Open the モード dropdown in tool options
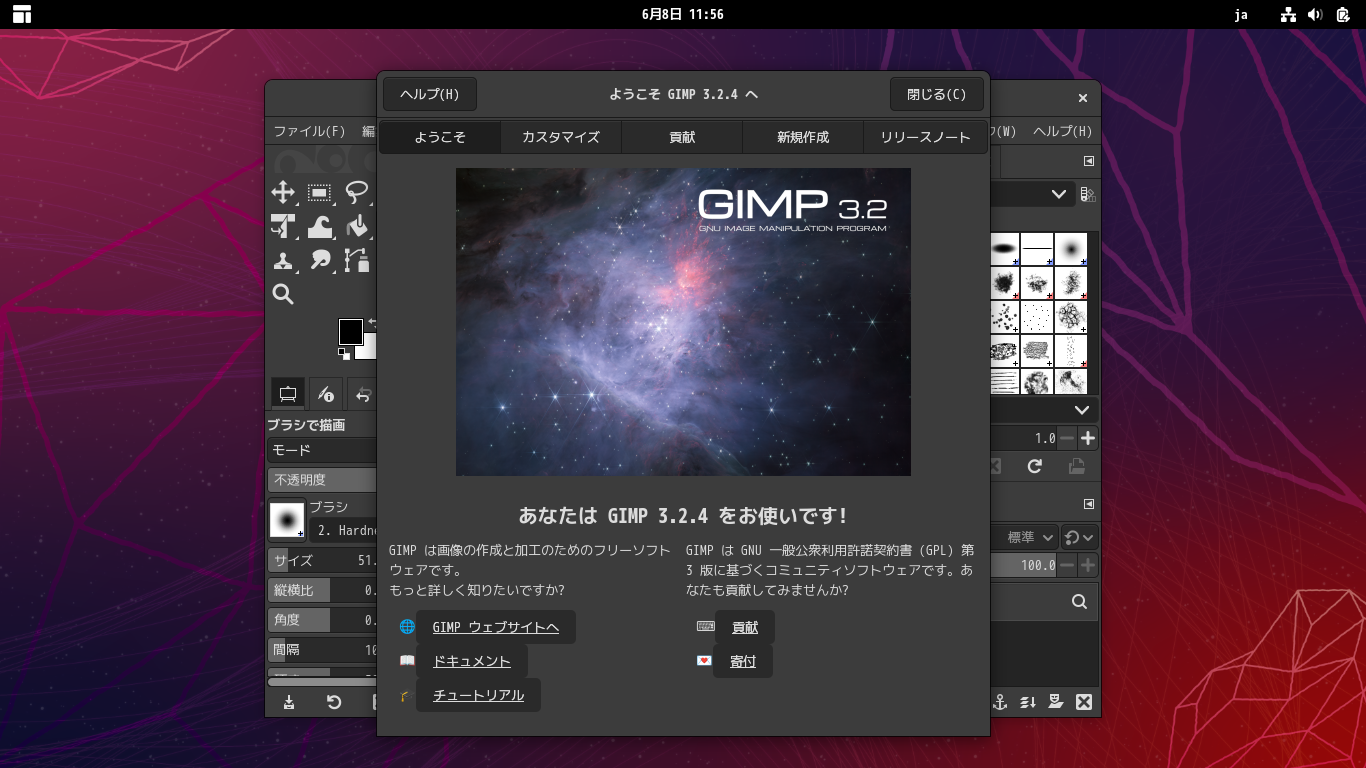Viewport: 1366px width, 768px height. click(x=322, y=451)
